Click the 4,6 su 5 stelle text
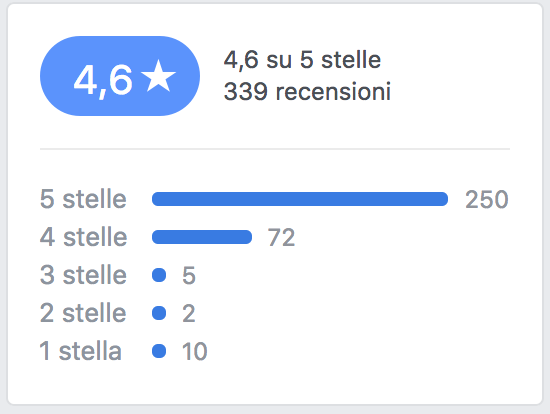 pyautogui.click(x=302, y=60)
